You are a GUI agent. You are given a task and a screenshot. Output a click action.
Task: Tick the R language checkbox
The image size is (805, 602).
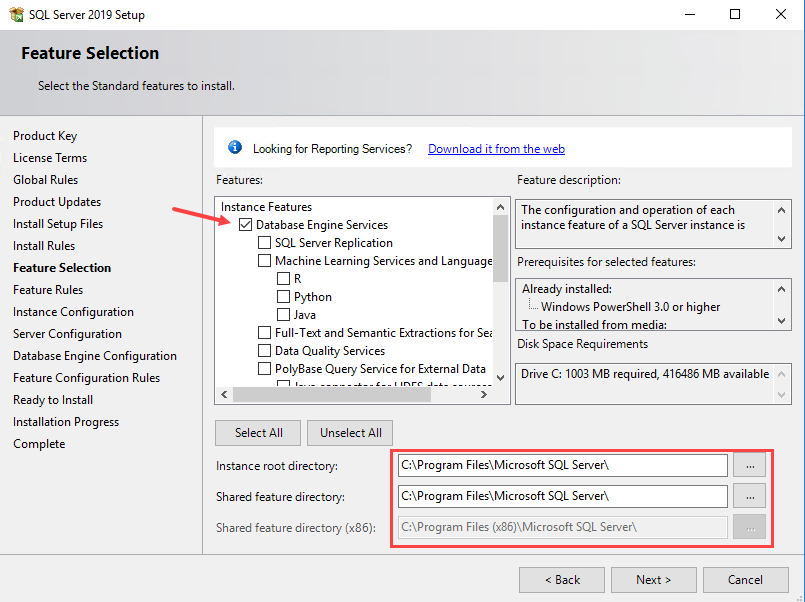pos(283,279)
